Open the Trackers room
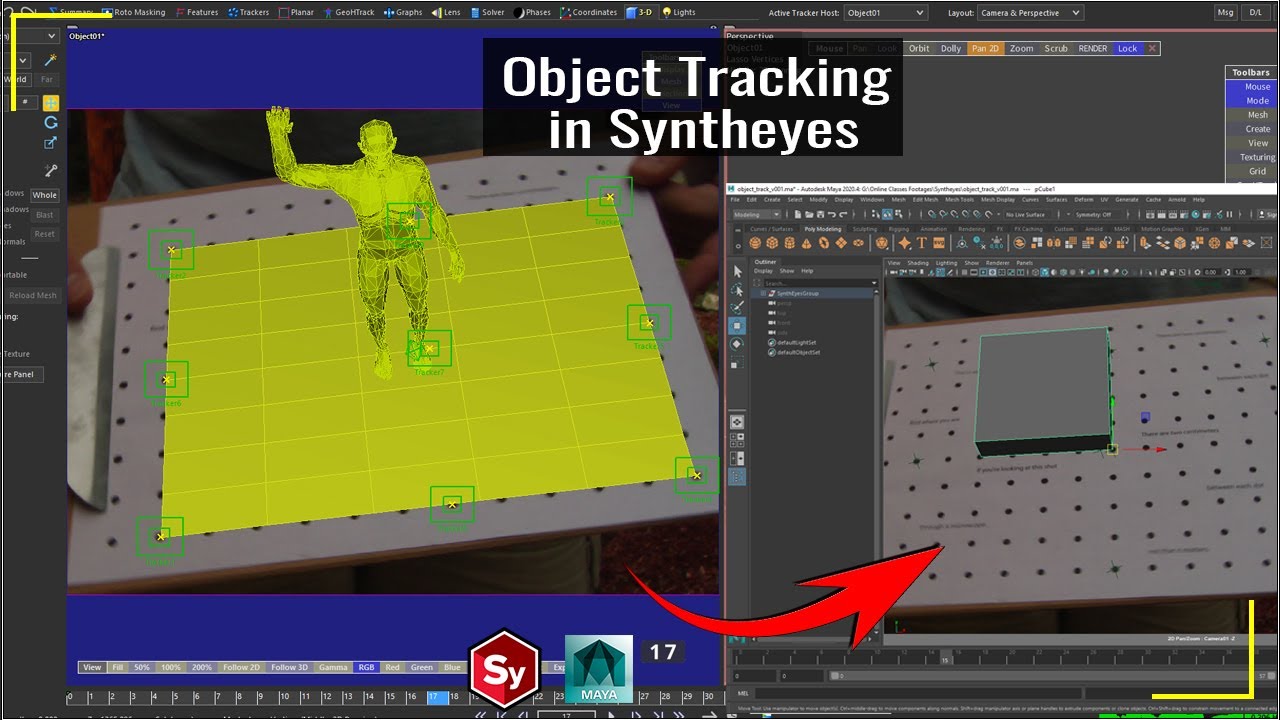 point(248,12)
